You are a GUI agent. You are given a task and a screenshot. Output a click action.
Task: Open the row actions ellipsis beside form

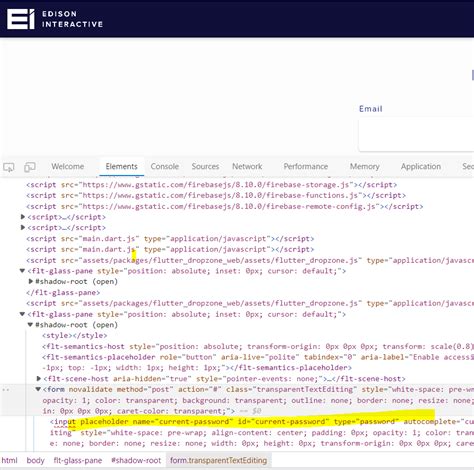[x=6, y=389]
